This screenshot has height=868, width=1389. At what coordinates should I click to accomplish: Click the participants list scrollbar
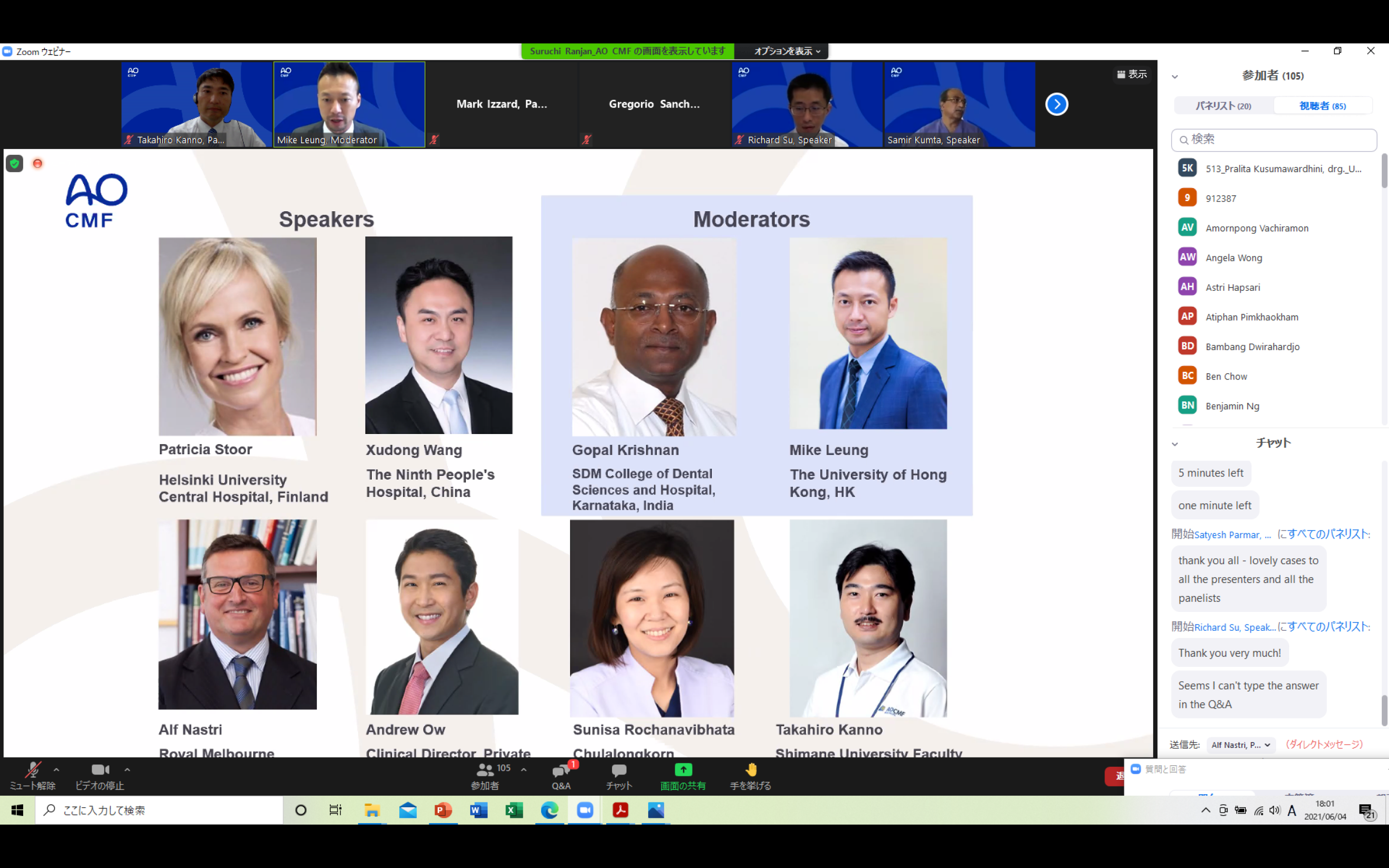click(x=1384, y=171)
